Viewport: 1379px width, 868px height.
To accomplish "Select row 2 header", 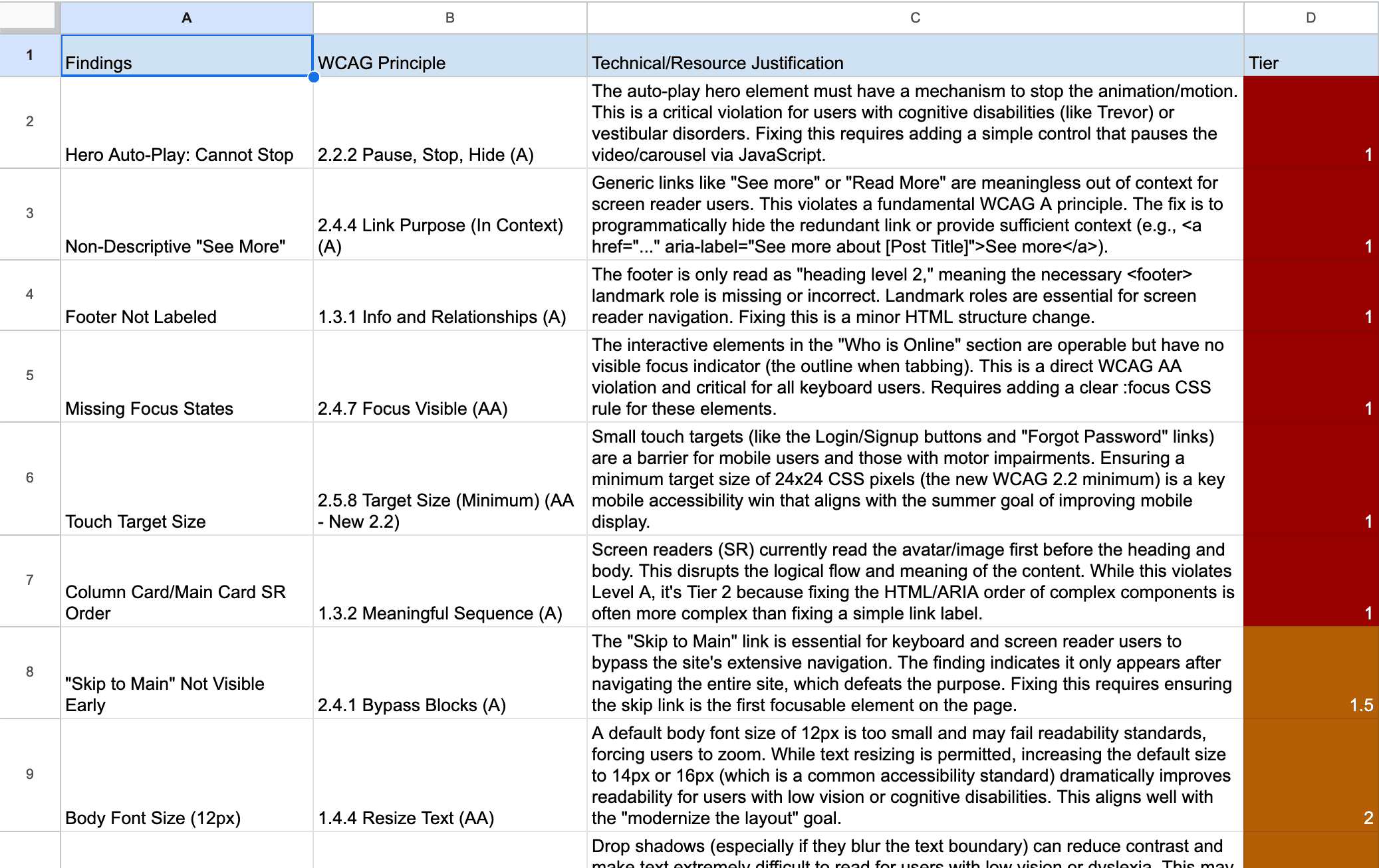I will [29, 122].
